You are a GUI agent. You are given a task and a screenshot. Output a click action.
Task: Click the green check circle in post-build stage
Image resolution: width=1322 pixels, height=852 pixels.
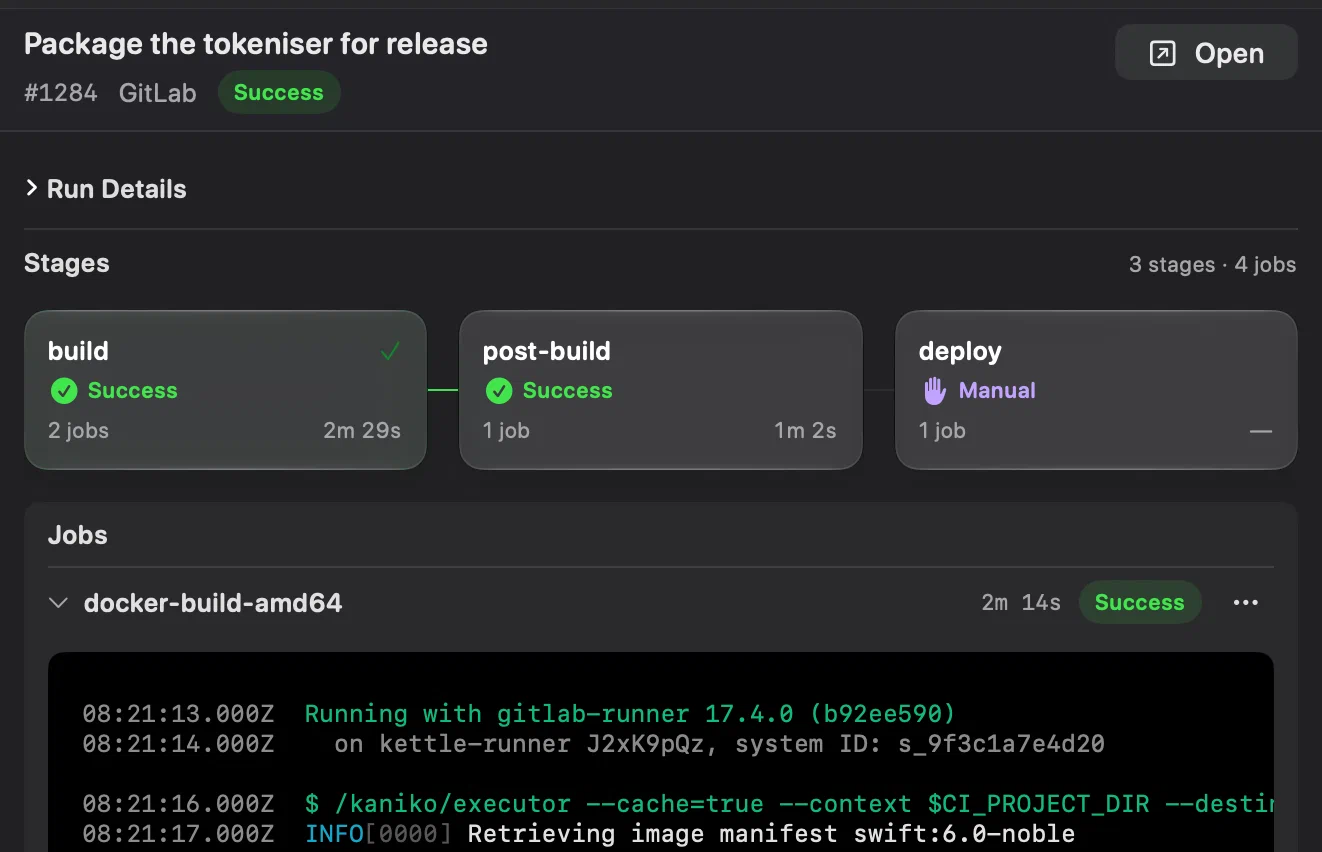click(x=499, y=391)
